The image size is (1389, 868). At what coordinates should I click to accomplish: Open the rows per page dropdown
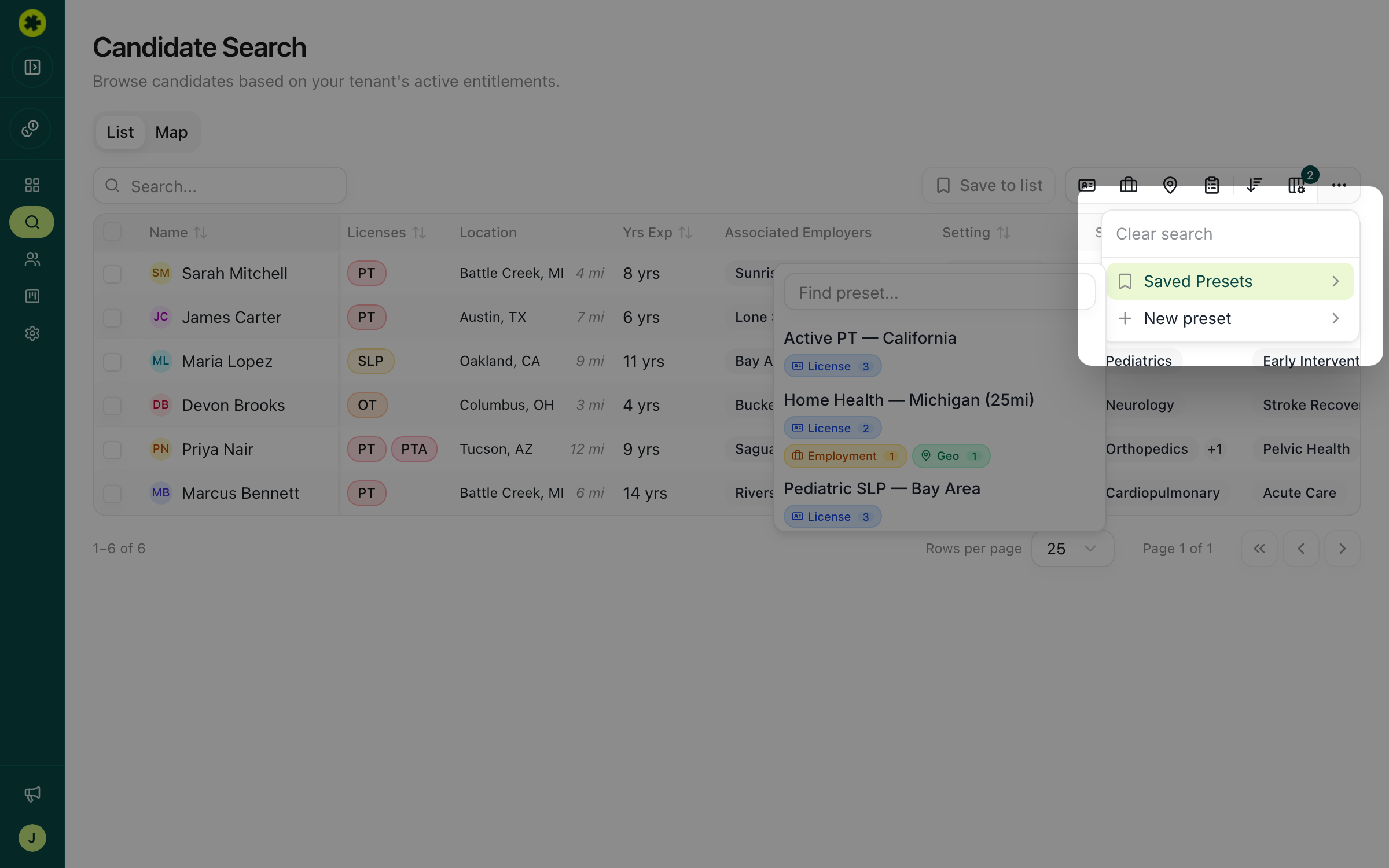pos(1072,549)
